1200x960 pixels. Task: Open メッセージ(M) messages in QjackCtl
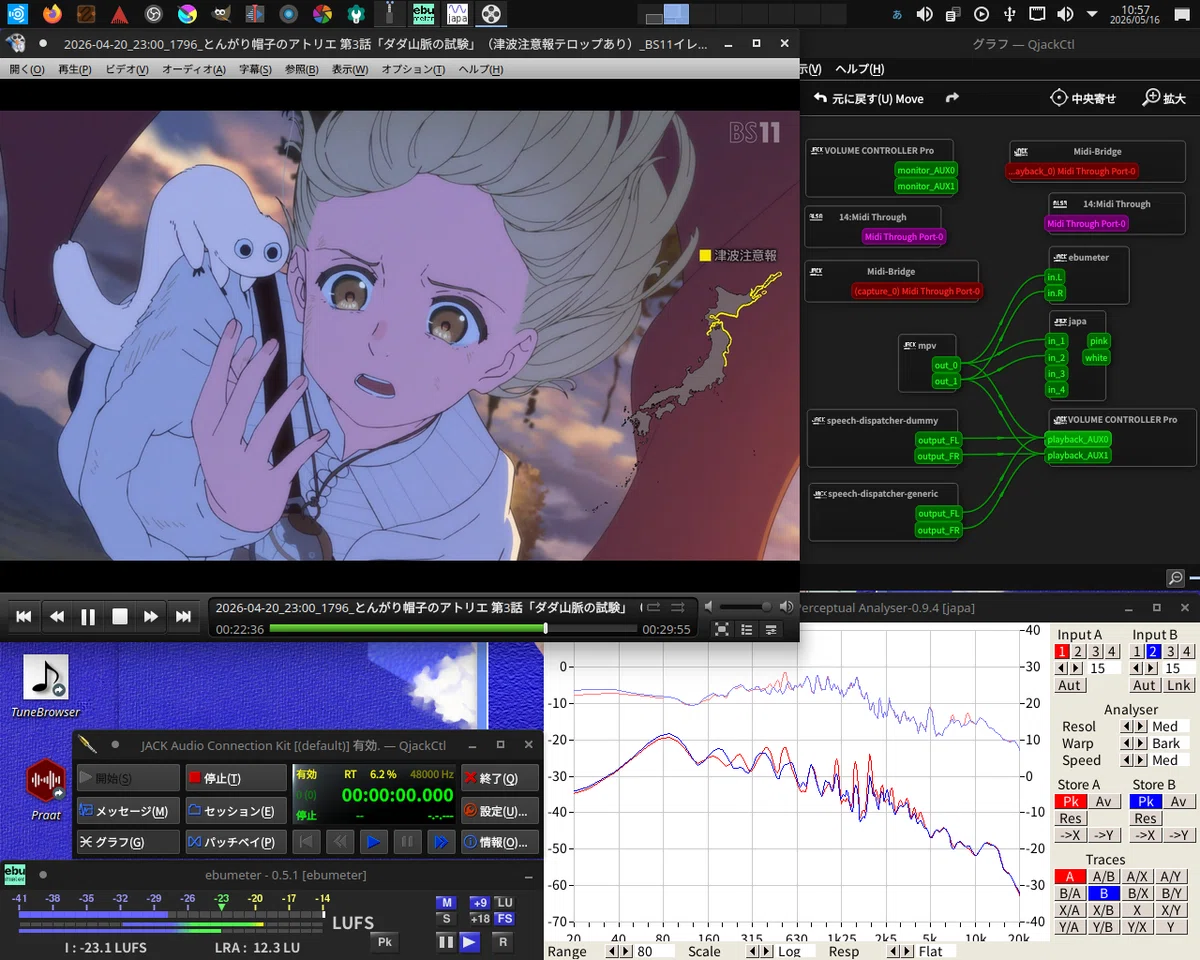[x=128, y=810]
